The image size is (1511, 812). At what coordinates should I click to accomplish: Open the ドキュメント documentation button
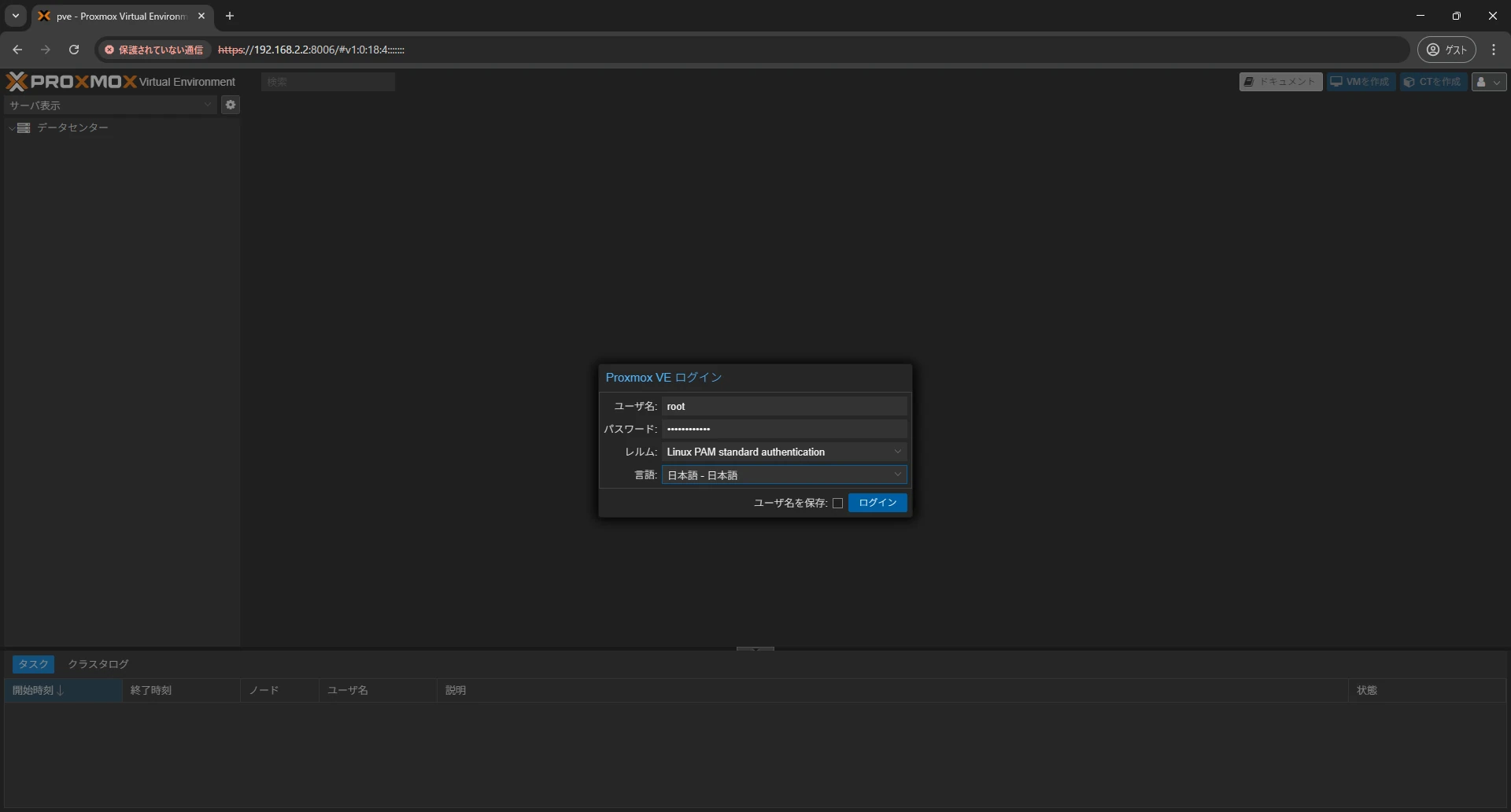click(x=1280, y=82)
